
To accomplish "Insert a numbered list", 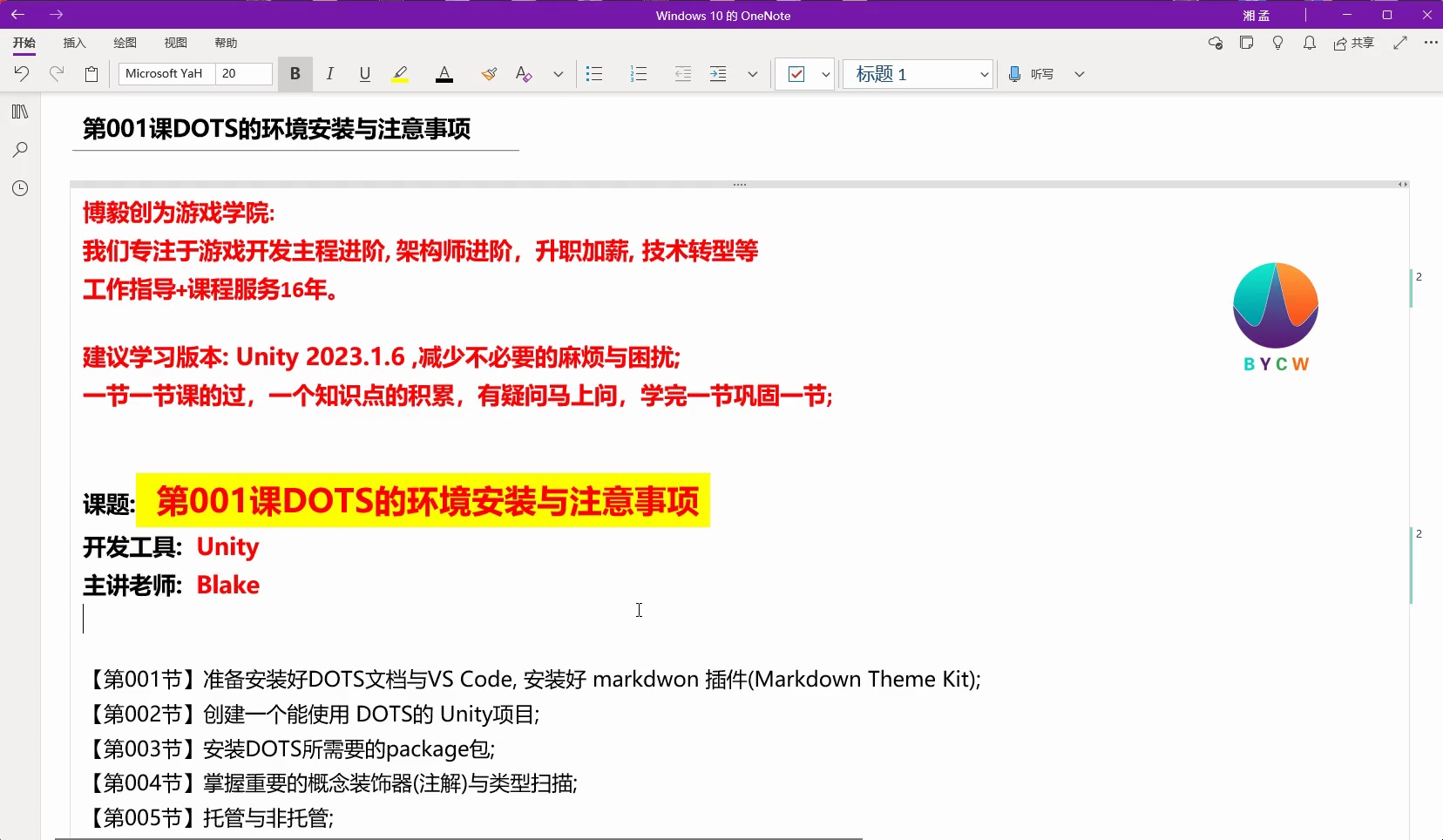I will (639, 74).
